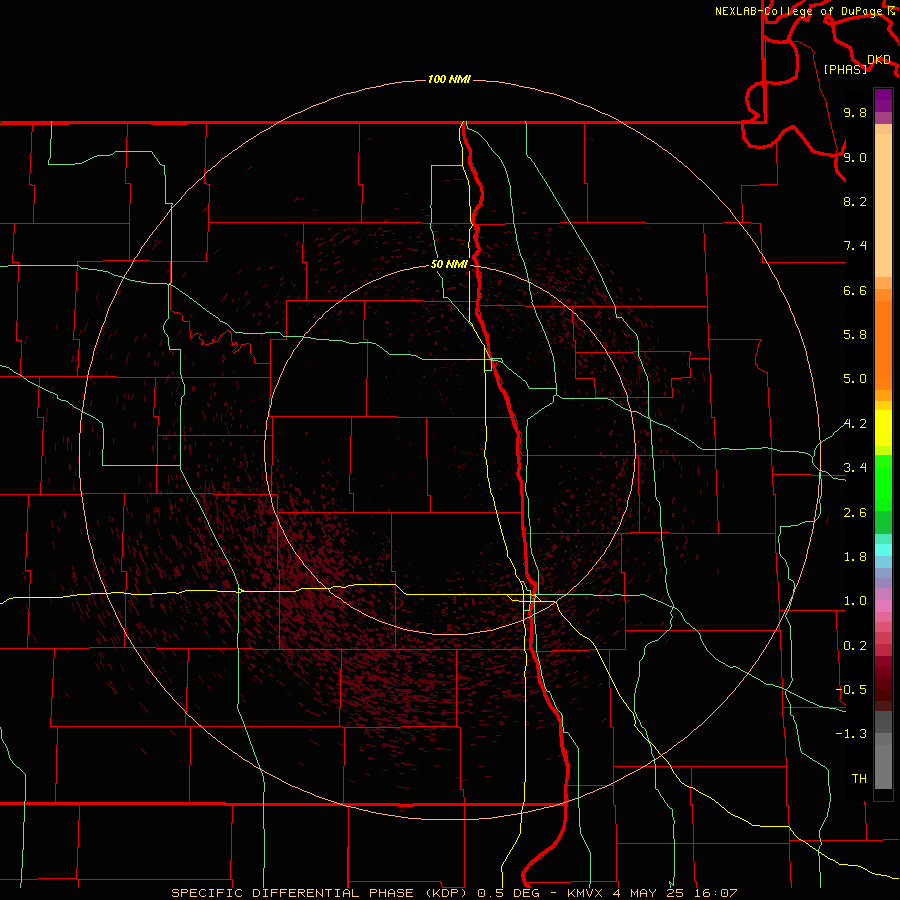Image resolution: width=900 pixels, height=900 pixels.
Task: Click the -1.3 scale label
Action: tap(851, 734)
